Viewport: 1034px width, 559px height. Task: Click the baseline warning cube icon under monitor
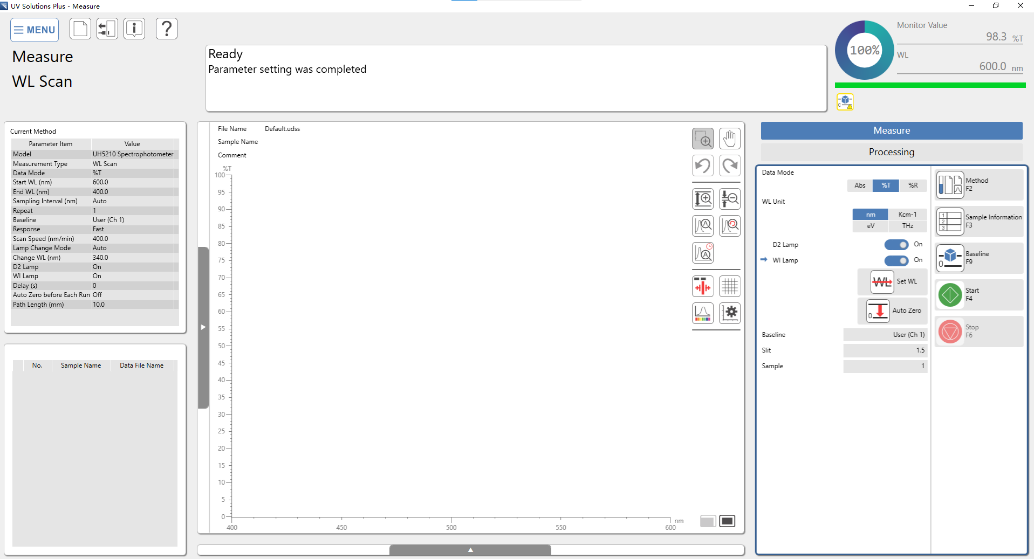(x=845, y=102)
